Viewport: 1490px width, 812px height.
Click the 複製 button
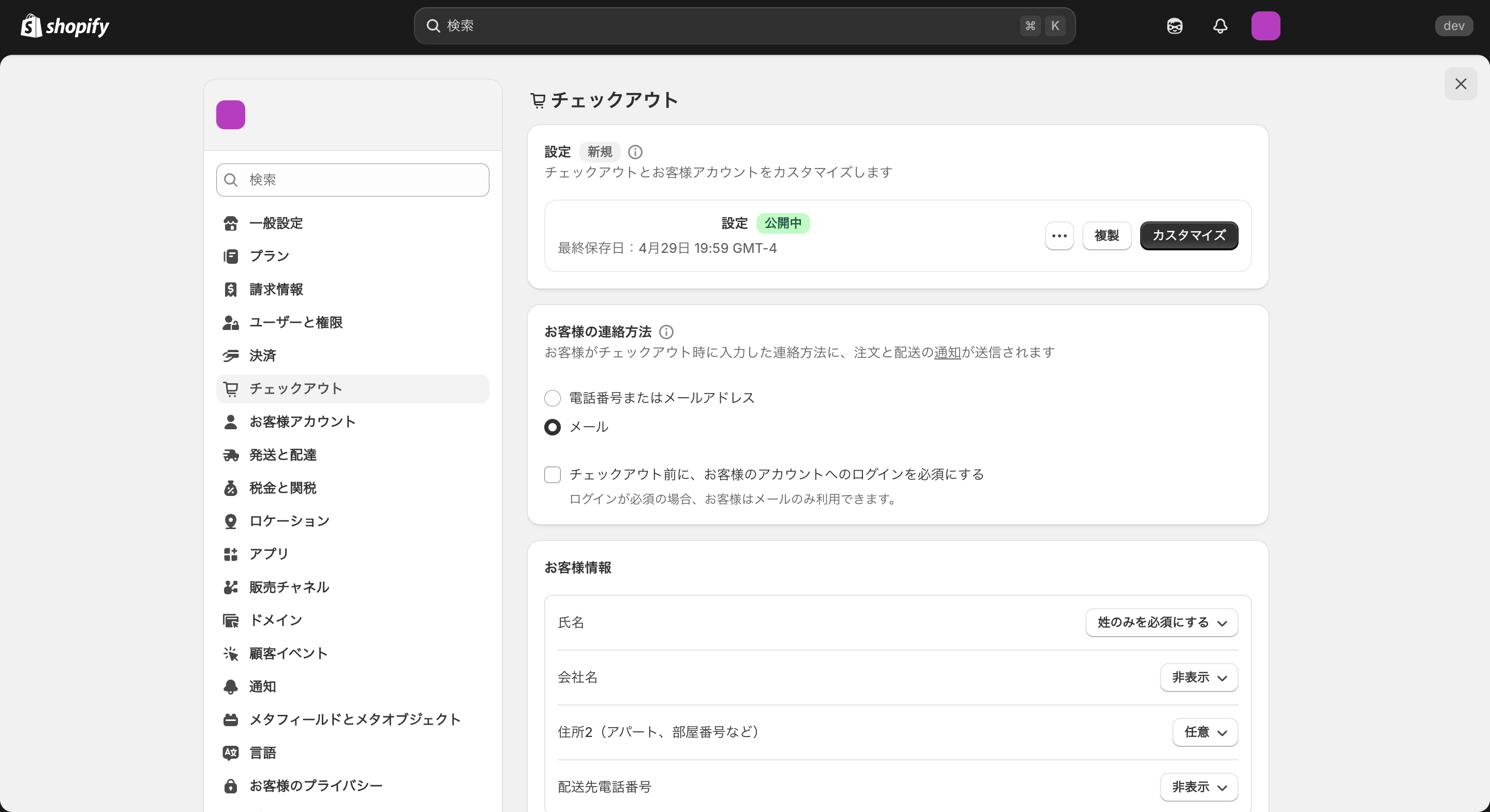tap(1107, 235)
